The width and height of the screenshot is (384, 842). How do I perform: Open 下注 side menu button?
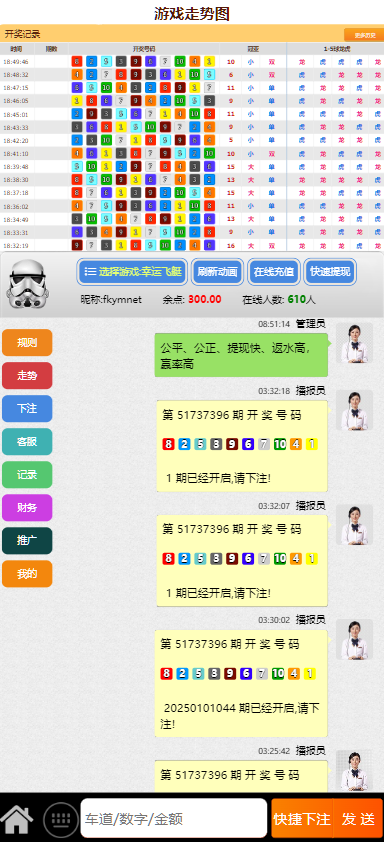pos(27,409)
